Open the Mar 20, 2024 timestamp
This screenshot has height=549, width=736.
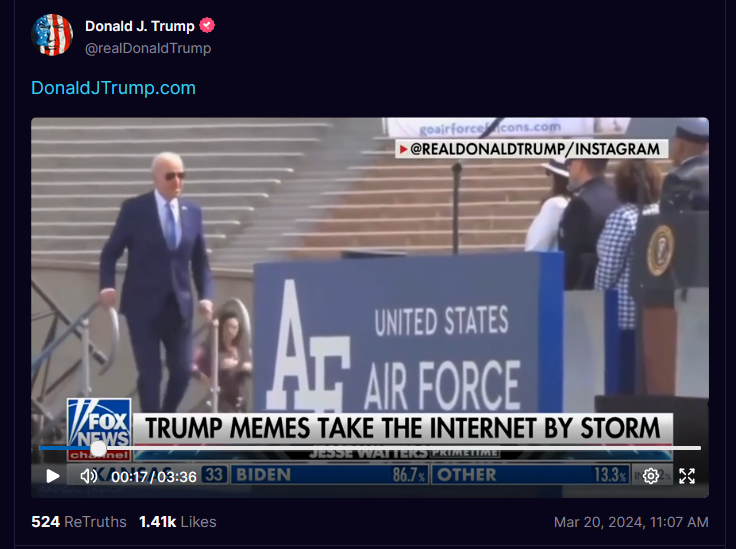click(631, 522)
